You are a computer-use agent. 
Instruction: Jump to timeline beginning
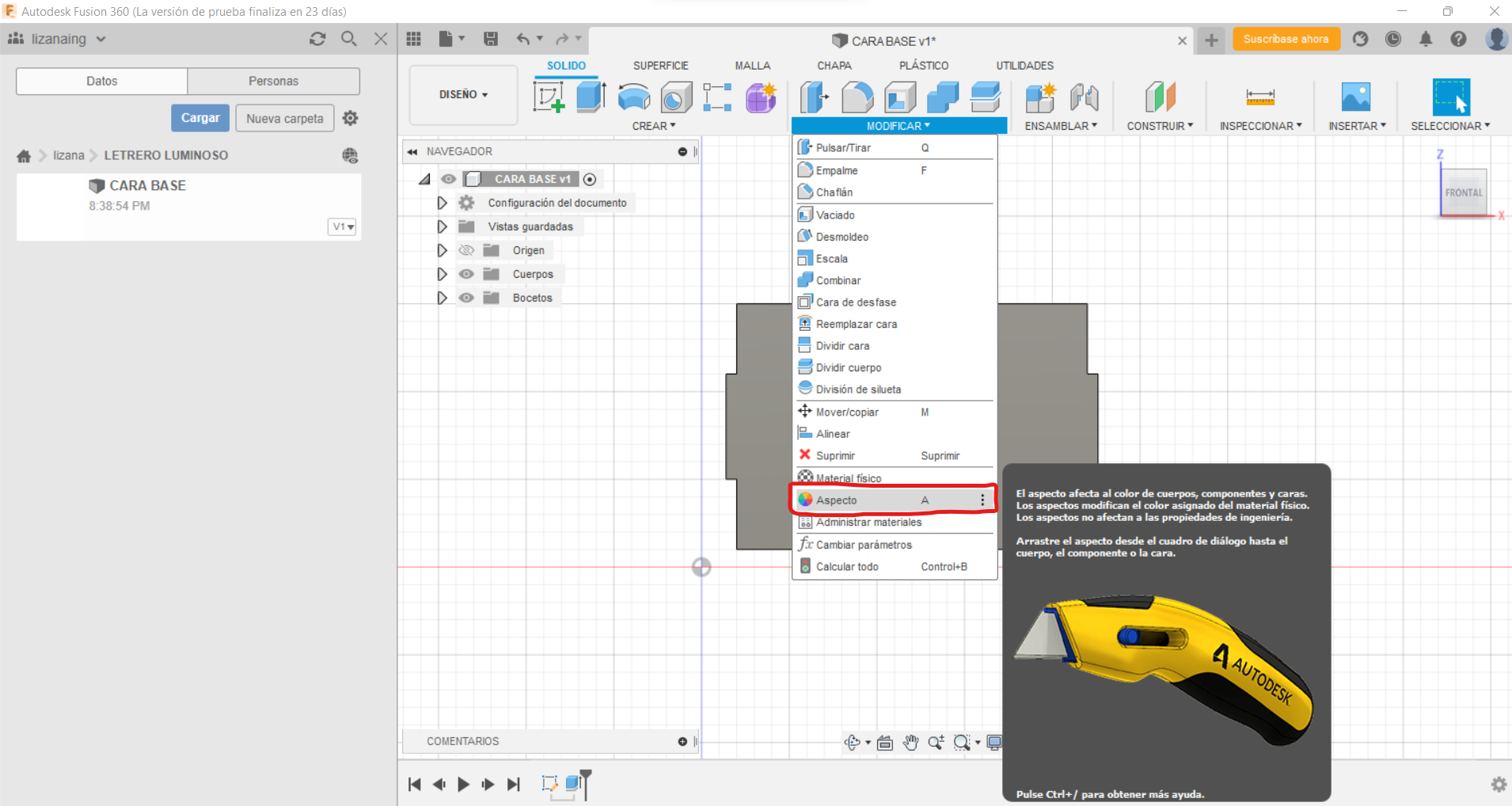[x=415, y=784]
